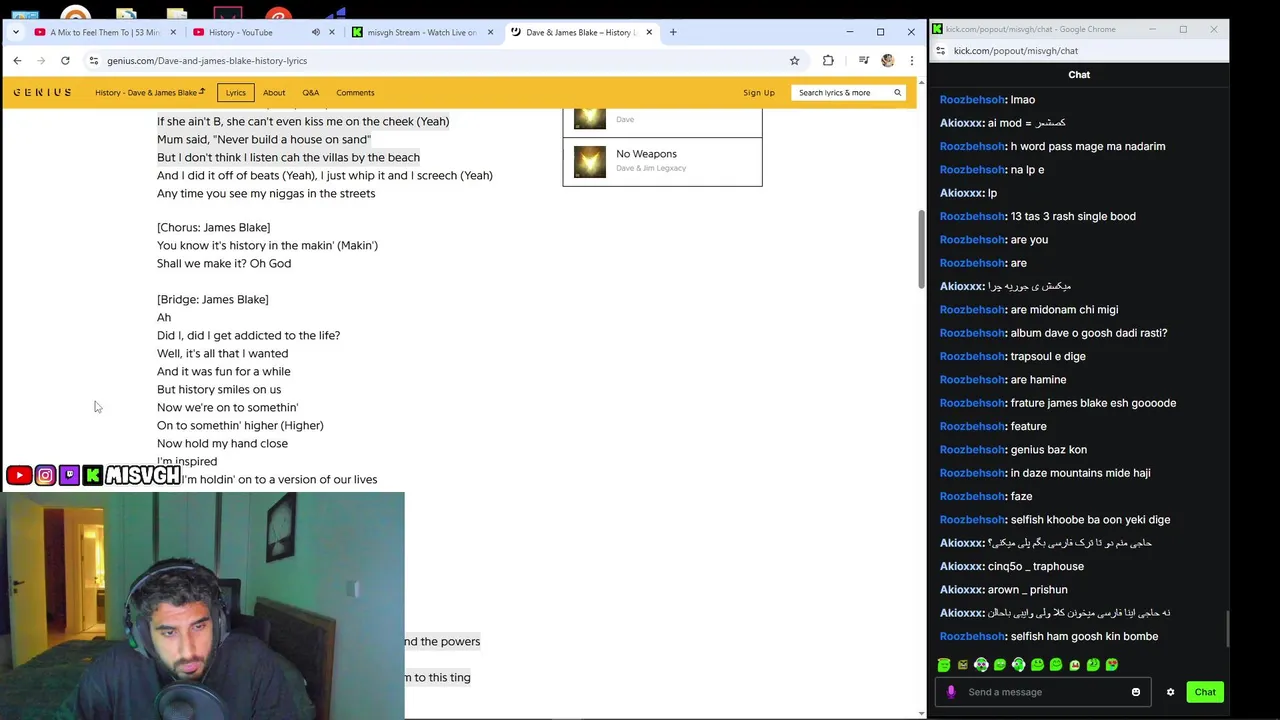Screen dimensions: 1280x720
Task: Open a new Chrome tab
Action: click(x=673, y=32)
